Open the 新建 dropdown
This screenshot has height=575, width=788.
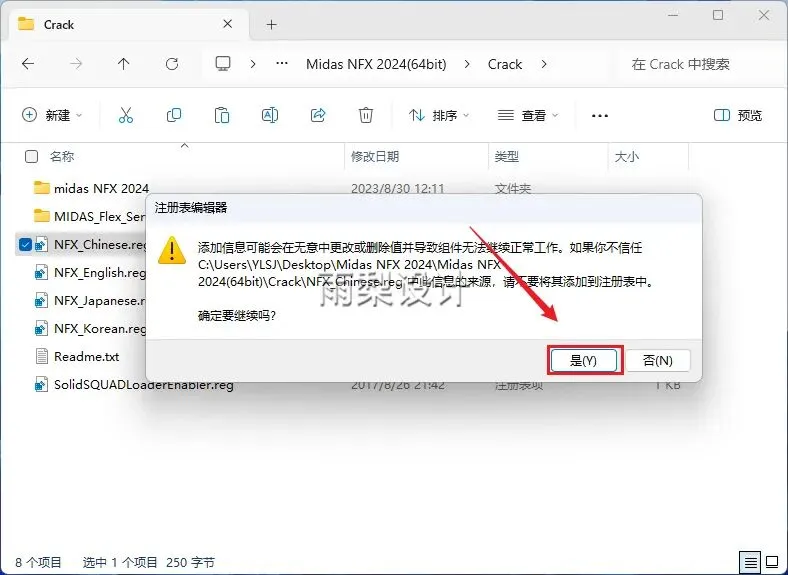click(x=52, y=115)
